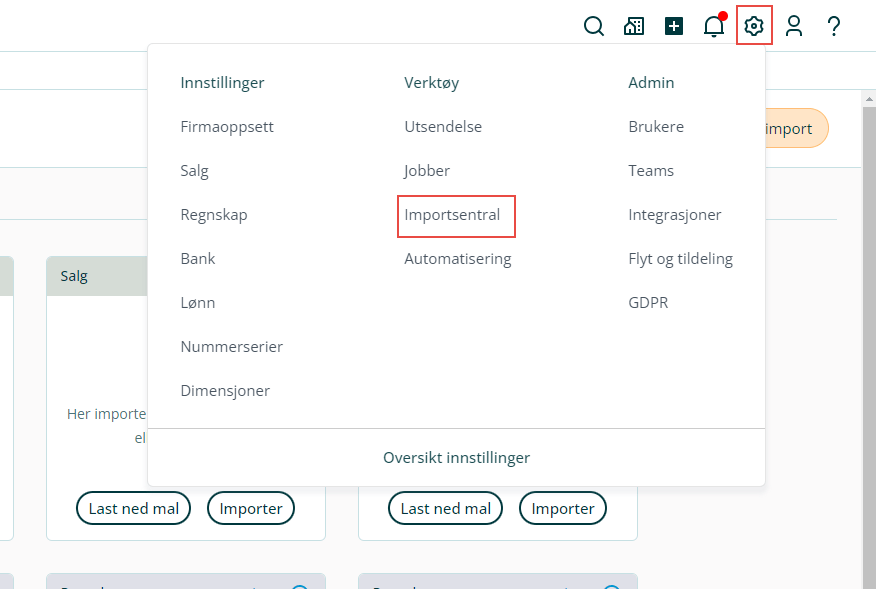Open the search magnifier icon
Viewport: 876px width, 589px height.
tap(594, 26)
